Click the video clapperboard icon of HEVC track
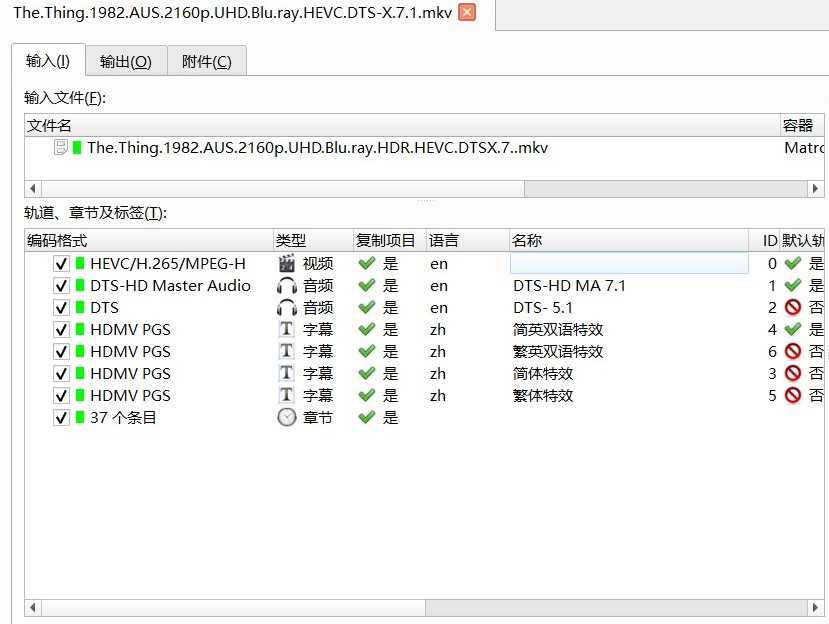The image size is (829, 624). coord(287,263)
